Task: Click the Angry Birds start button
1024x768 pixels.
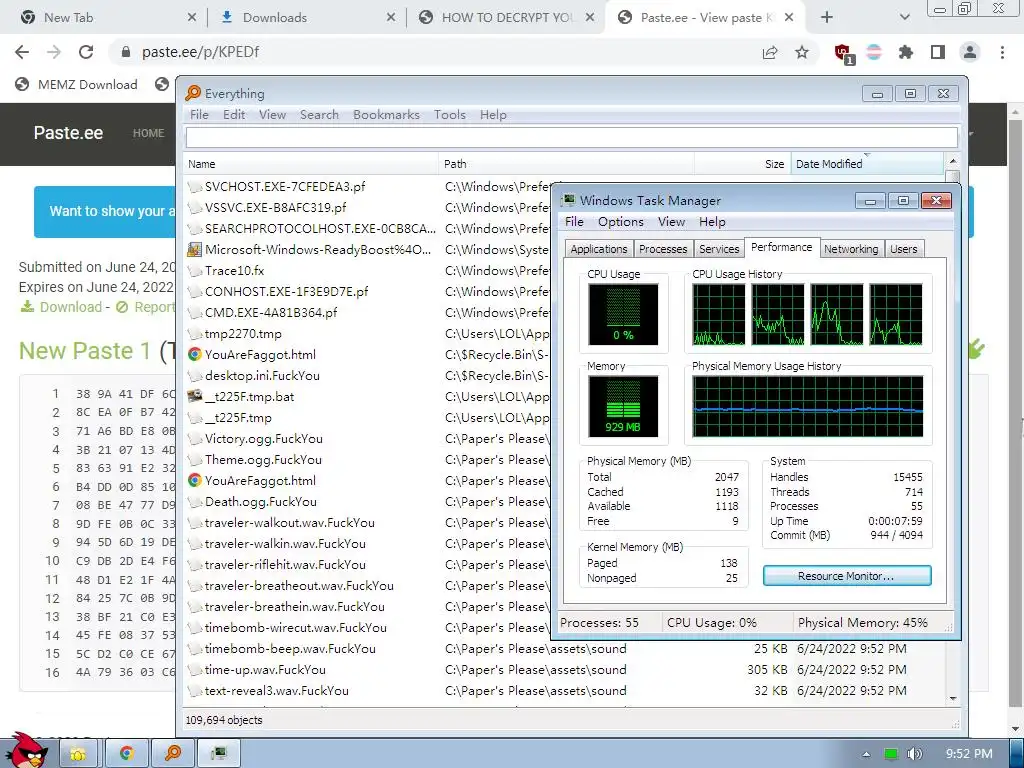Action: 26,750
